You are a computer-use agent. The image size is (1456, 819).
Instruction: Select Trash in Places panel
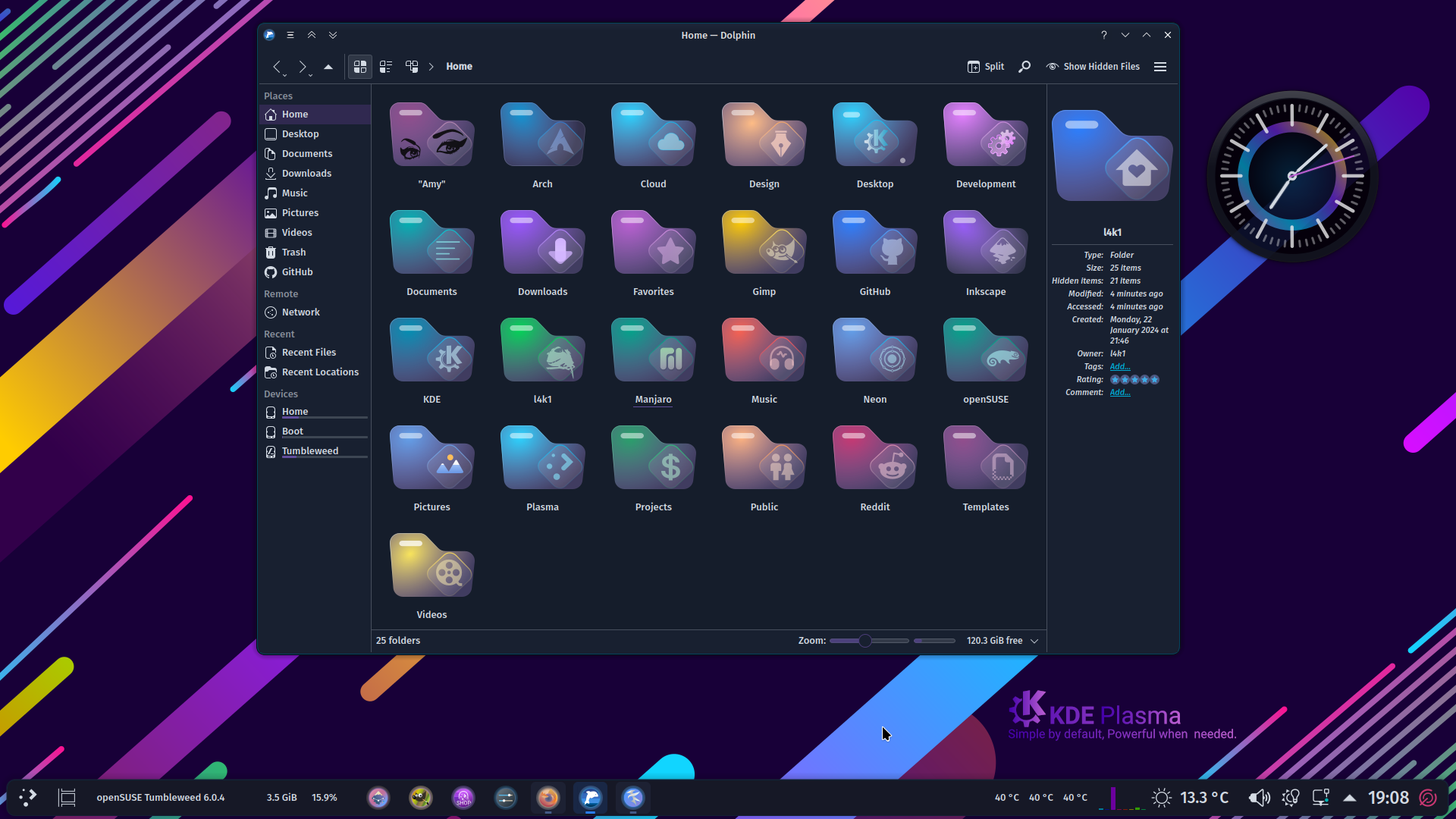[x=315, y=253]
